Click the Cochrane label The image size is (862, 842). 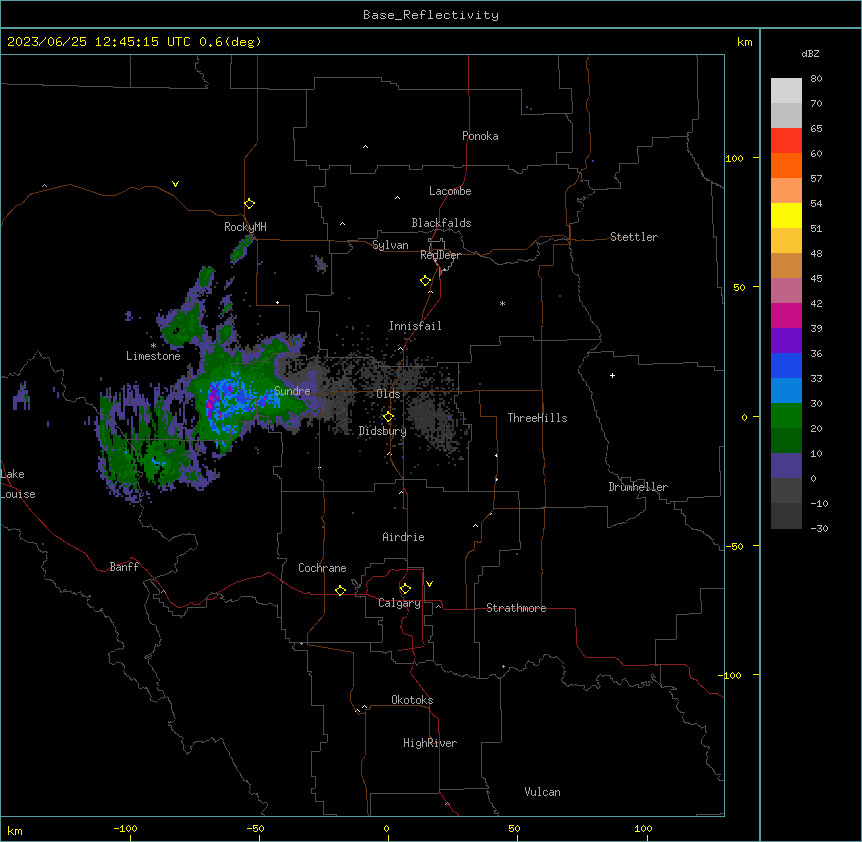click(x=322, y=568)
